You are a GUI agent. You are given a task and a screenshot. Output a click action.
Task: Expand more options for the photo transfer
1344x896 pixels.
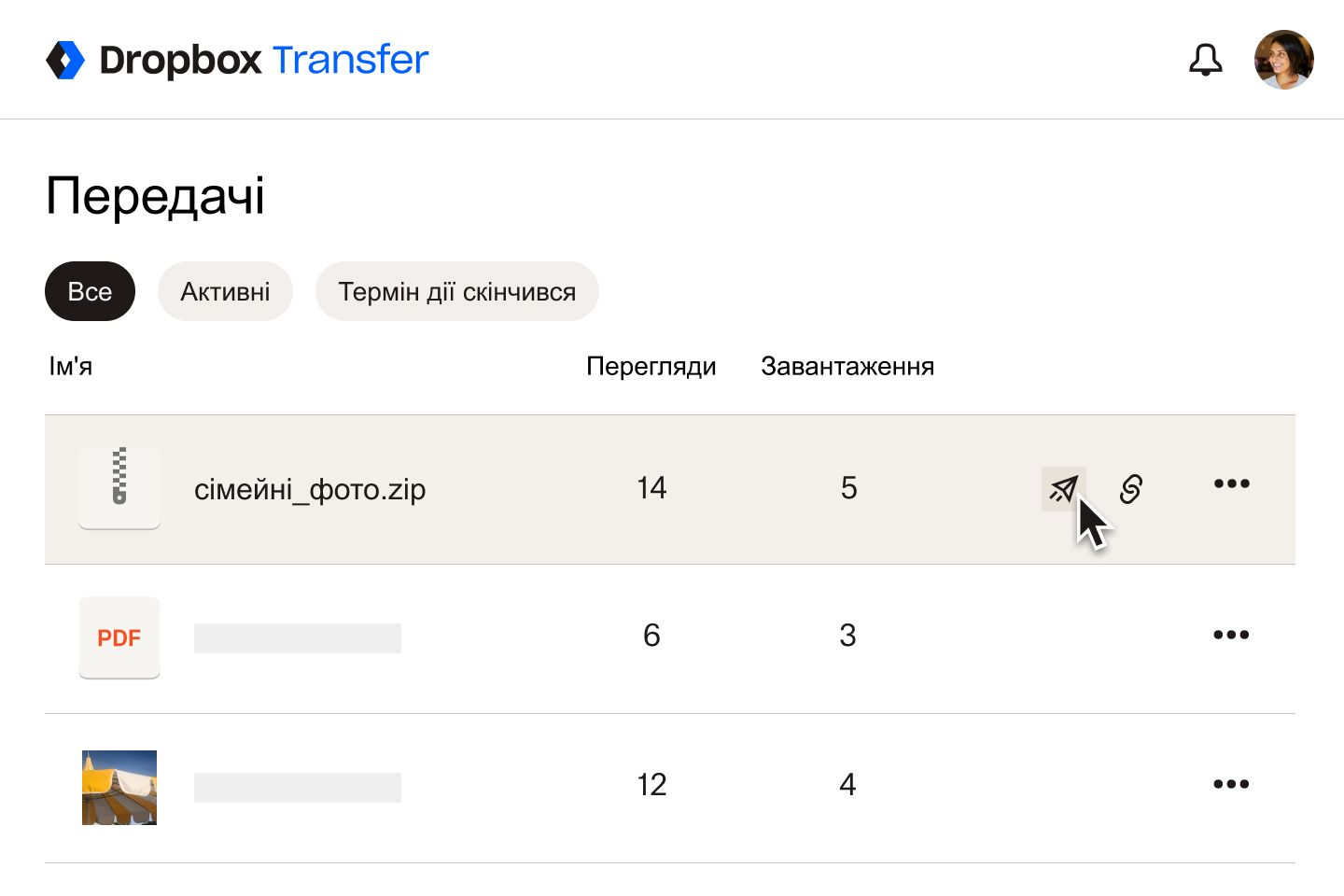click(x=1231, y=784)
